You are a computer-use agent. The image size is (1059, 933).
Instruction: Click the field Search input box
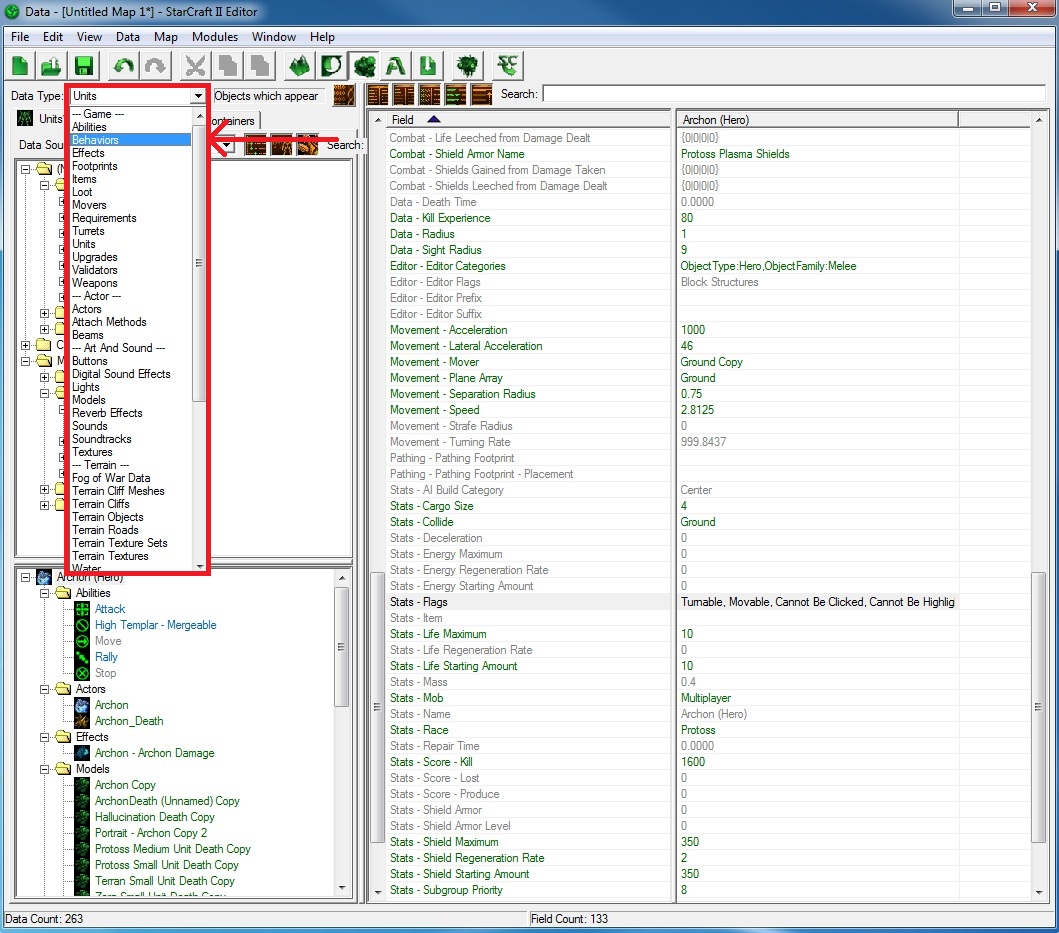click(x=795, y=94)
